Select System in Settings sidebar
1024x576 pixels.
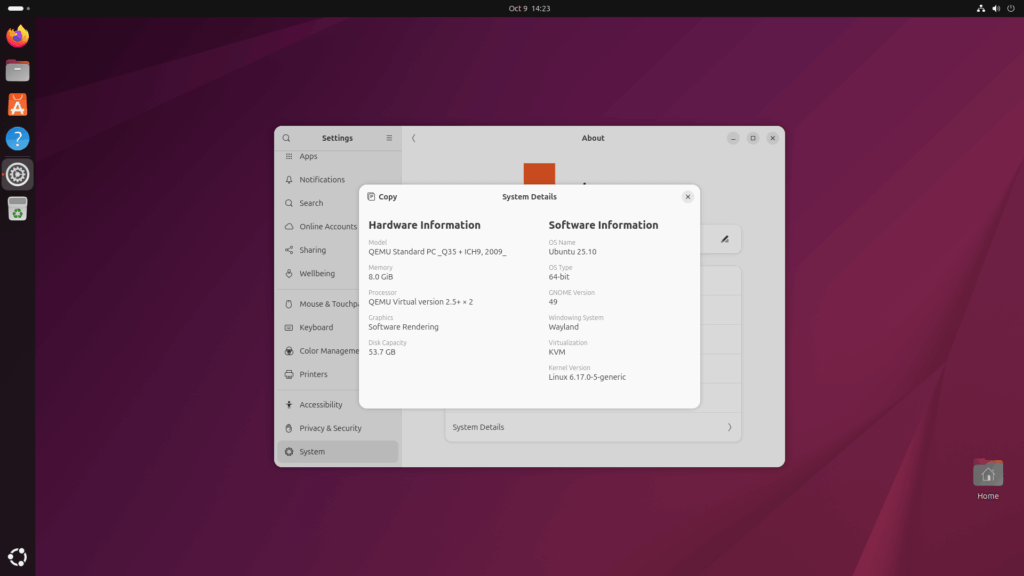tap(338, 452)
